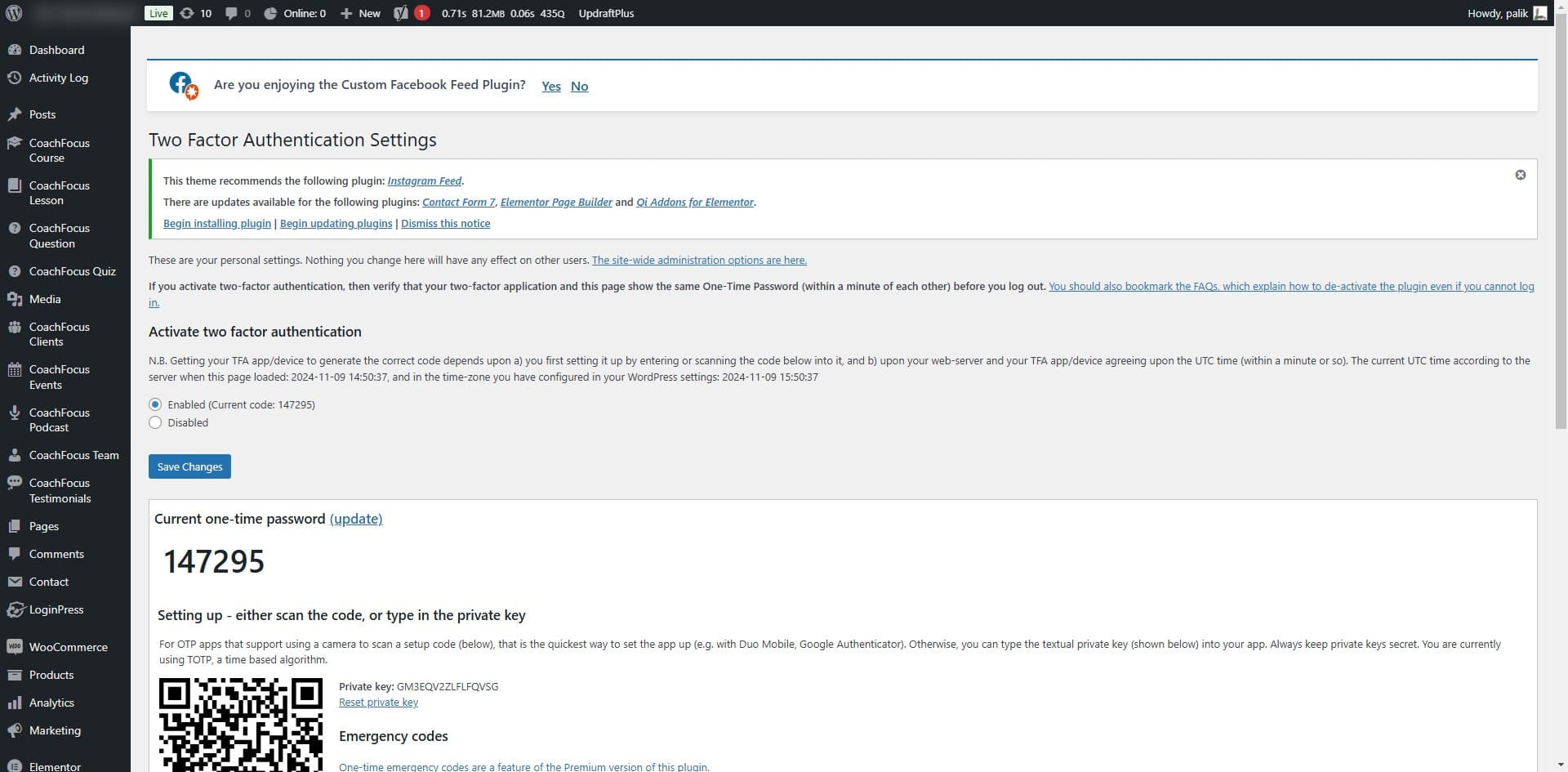The image size is (1568, 772).
Task: Open CoachFocus Podcast in sidebar
Action: 59,420
